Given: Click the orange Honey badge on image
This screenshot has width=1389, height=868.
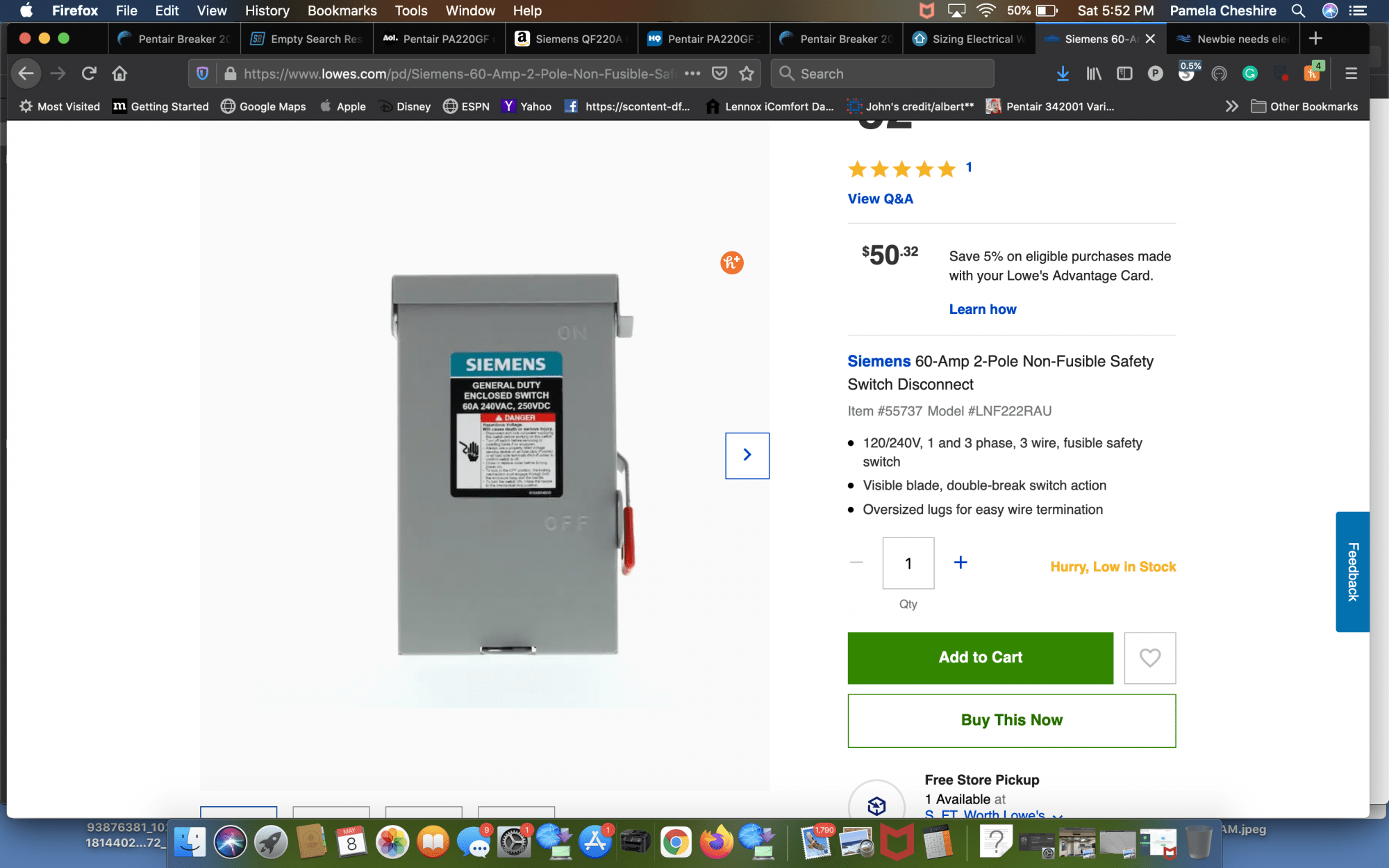Looking at the screenshot, I should 732,262.
